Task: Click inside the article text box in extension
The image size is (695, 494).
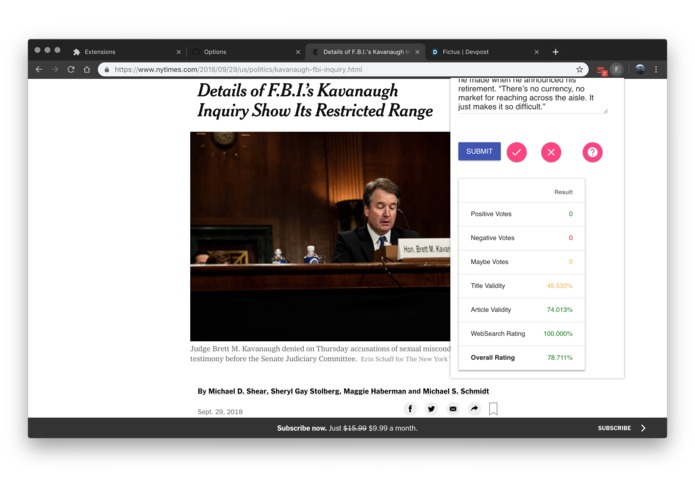Action: click(532, 96)
